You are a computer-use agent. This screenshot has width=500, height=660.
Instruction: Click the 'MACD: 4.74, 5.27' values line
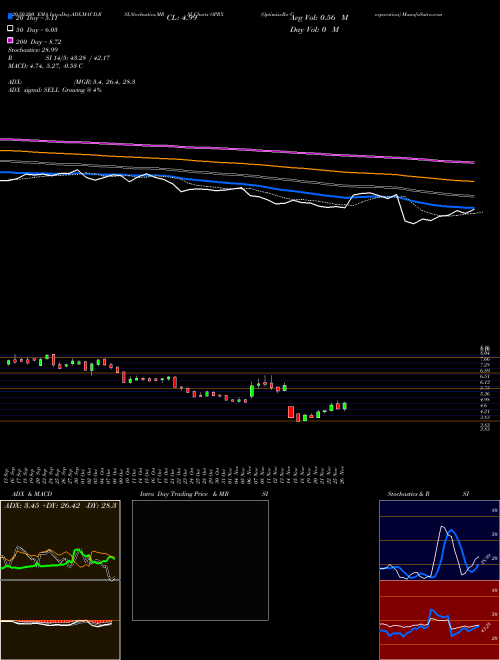45,66
